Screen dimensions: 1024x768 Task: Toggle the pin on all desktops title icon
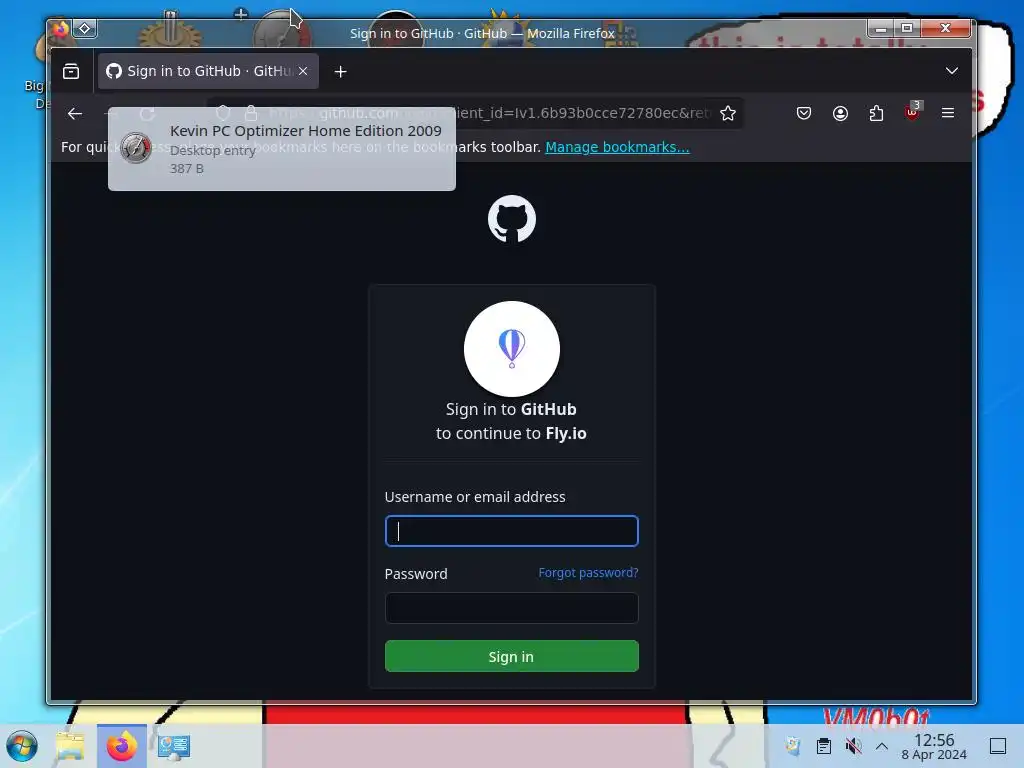85,29
